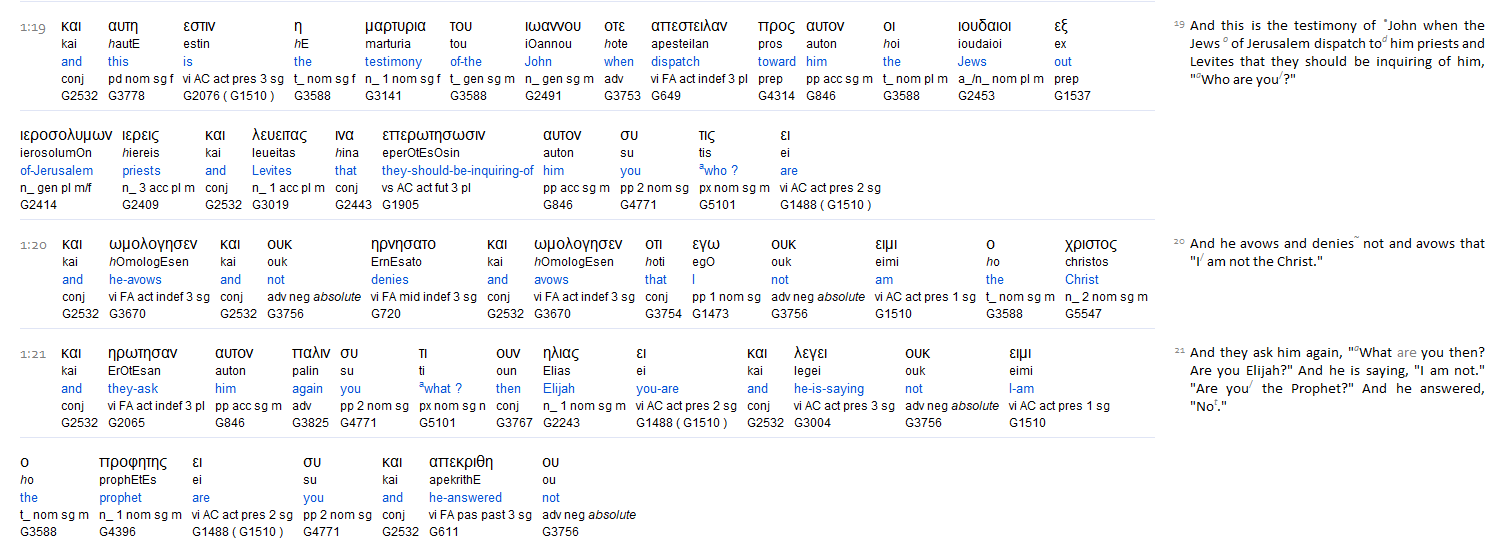The height and width of the screenshot is (546, 1495).
Task: Click Strong's number G3141 under marturia
Action: coord(385,96)
